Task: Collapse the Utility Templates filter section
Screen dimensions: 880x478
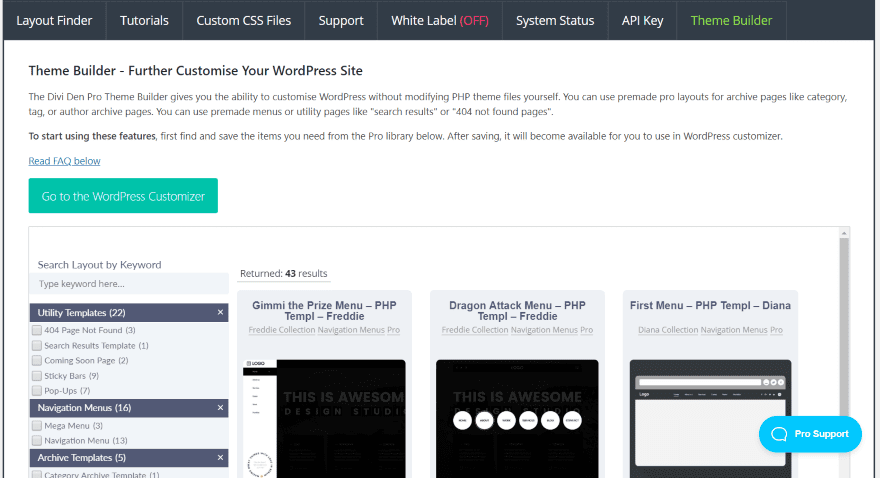Action: 220,313
